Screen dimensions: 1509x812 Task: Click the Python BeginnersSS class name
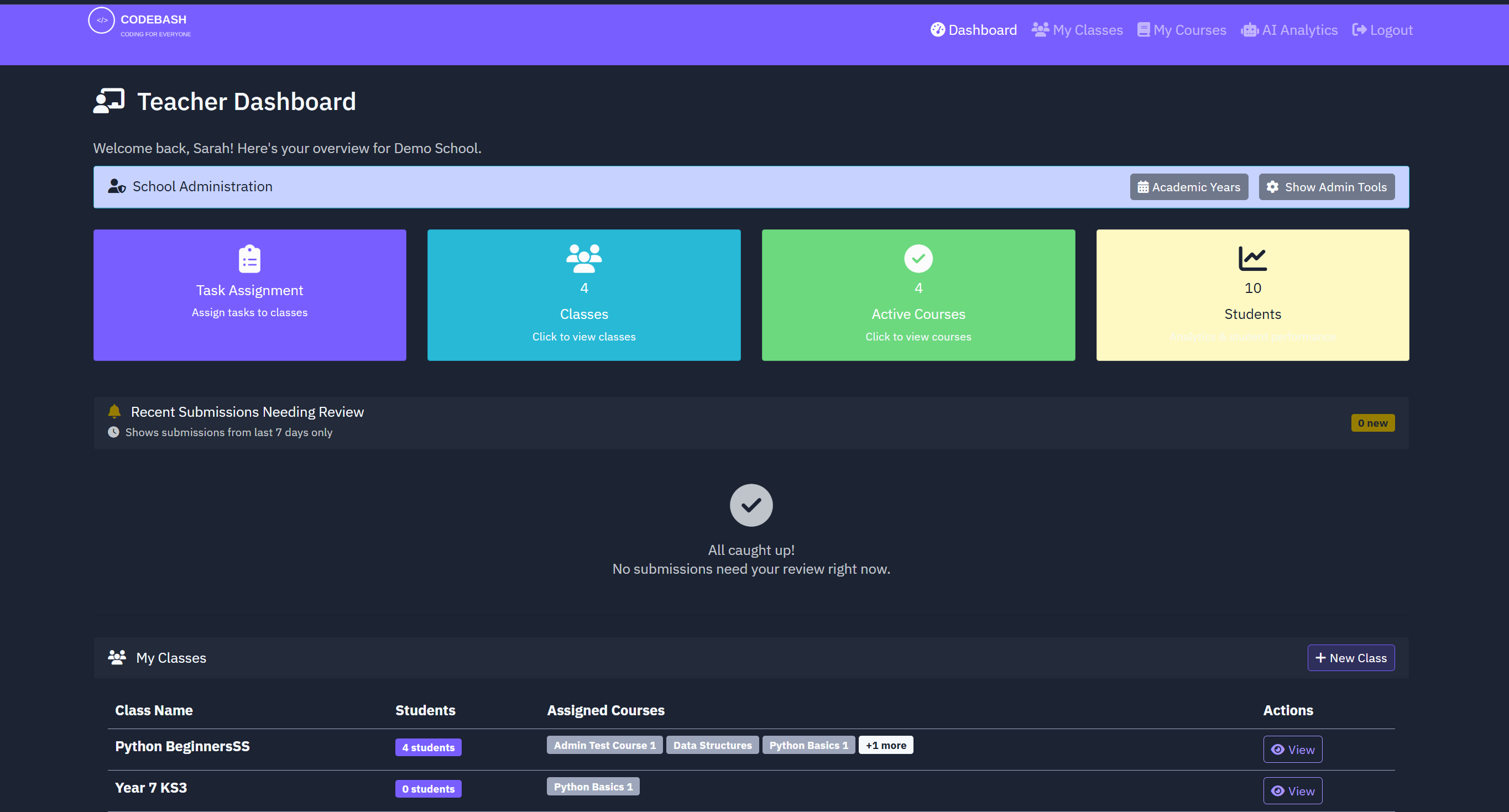[182, 746]
